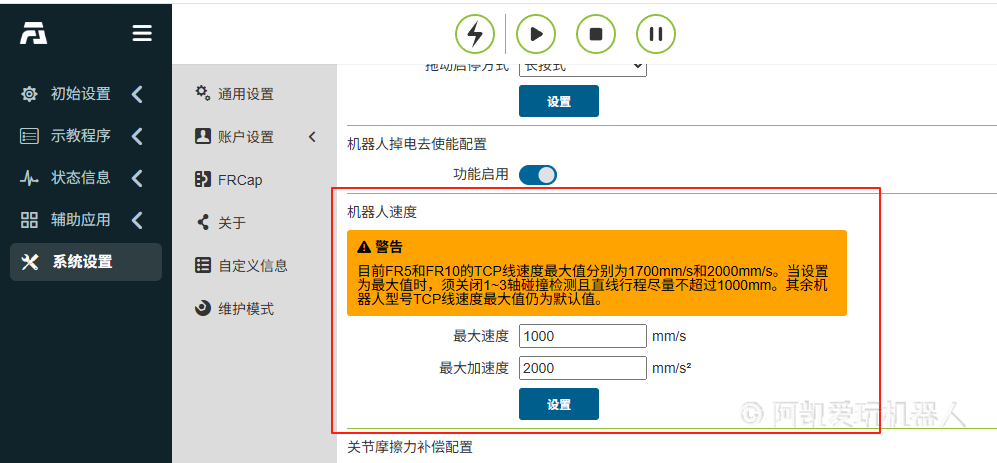
Task: Open the 通用设置 menu item
Action: (x=245, y=94)
